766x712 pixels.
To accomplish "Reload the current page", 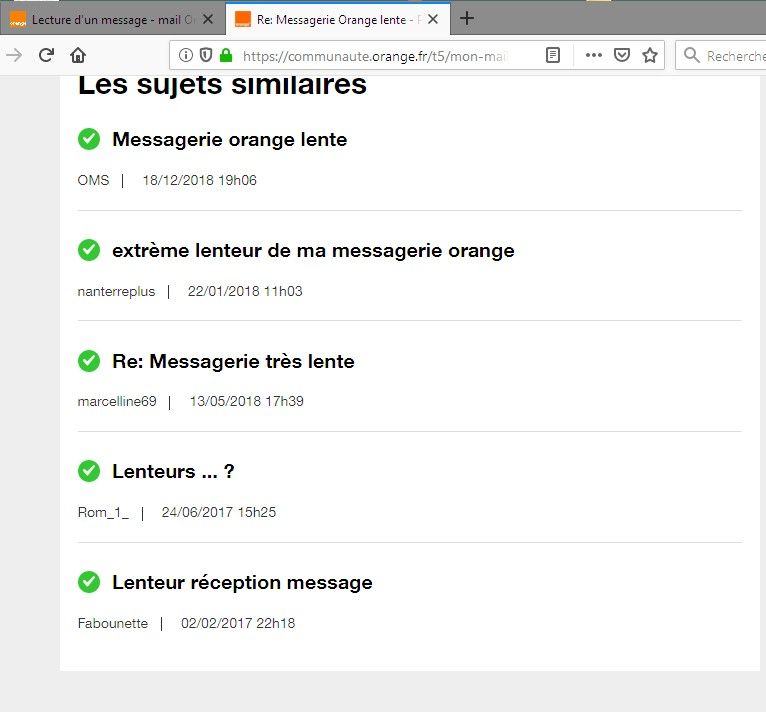I will [46, 55].
